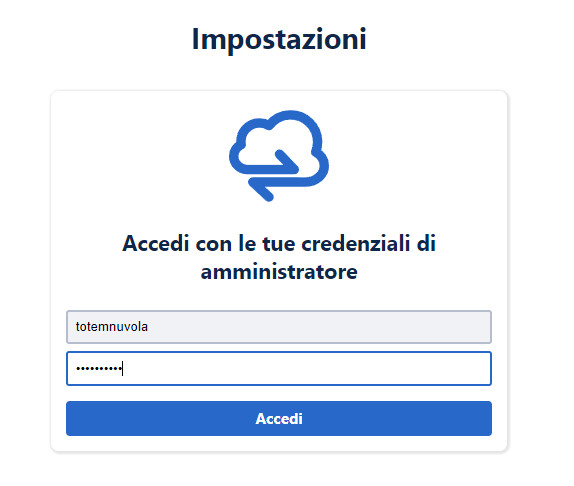Submit login with the Accedi button

[x=279, y=418]
